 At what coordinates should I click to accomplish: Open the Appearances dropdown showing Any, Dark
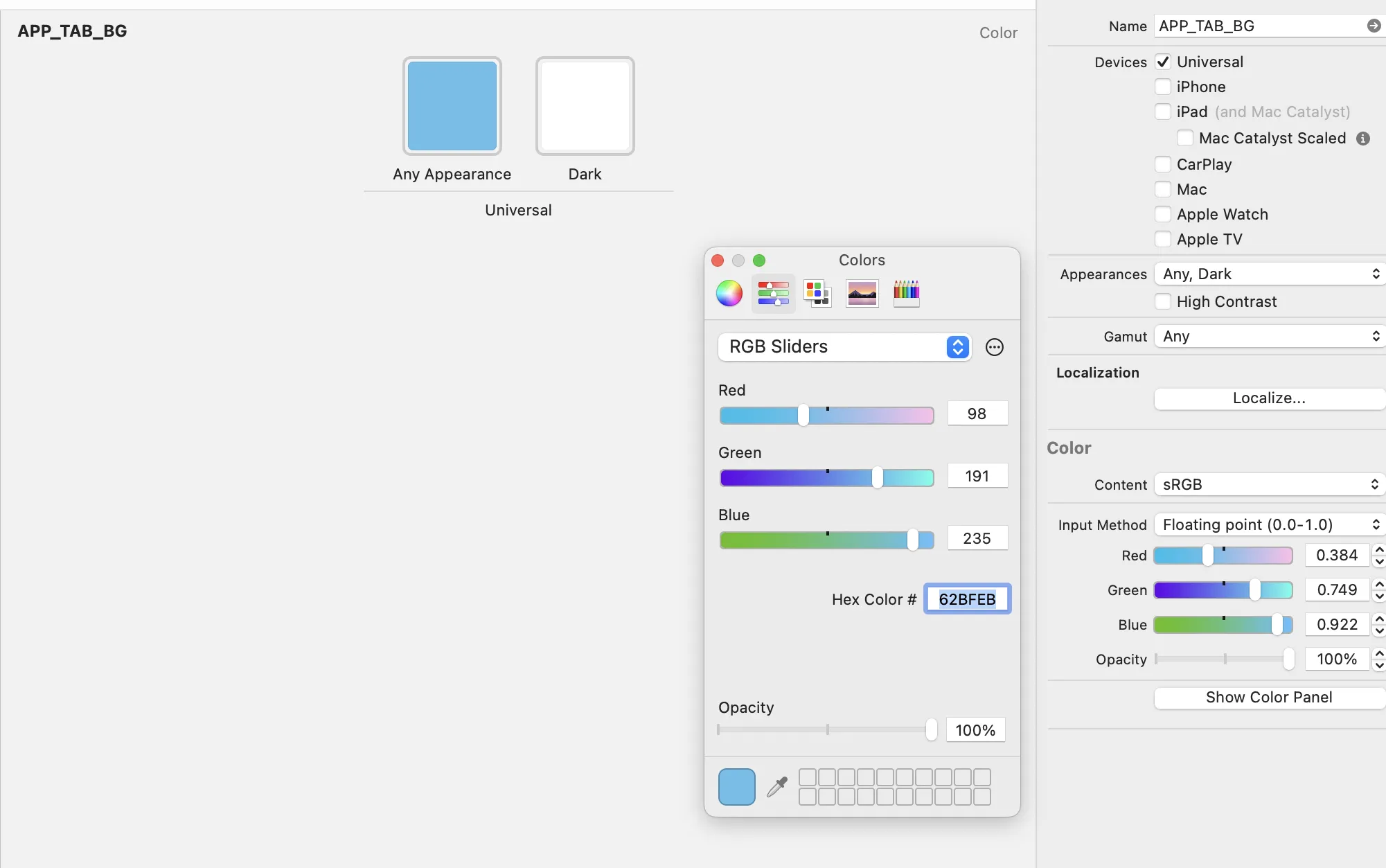tap(1269, 274)
